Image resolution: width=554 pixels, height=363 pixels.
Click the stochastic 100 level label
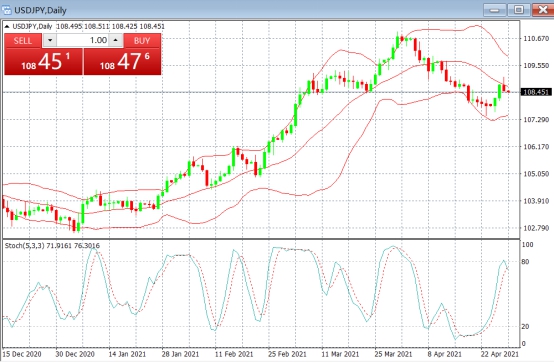pos(527,245)
